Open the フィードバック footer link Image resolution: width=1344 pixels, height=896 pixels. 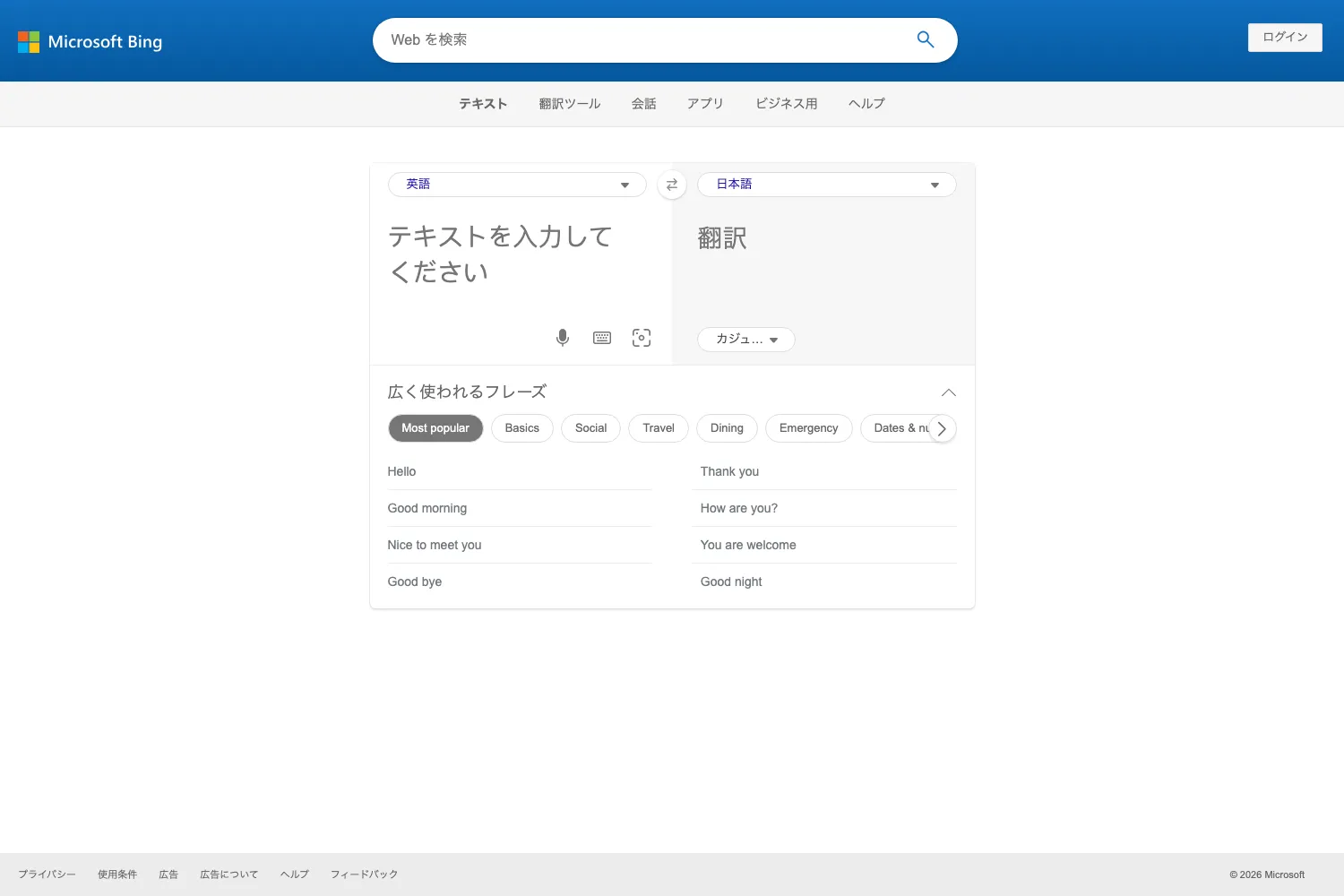[364, 874]
